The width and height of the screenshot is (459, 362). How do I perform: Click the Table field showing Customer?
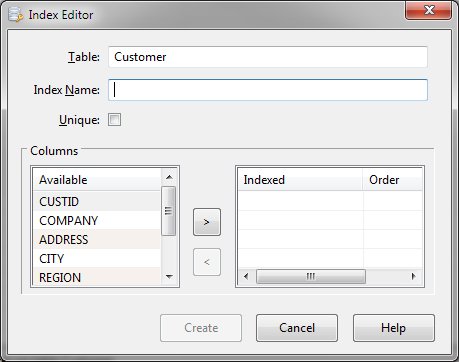tap(268, 57)
